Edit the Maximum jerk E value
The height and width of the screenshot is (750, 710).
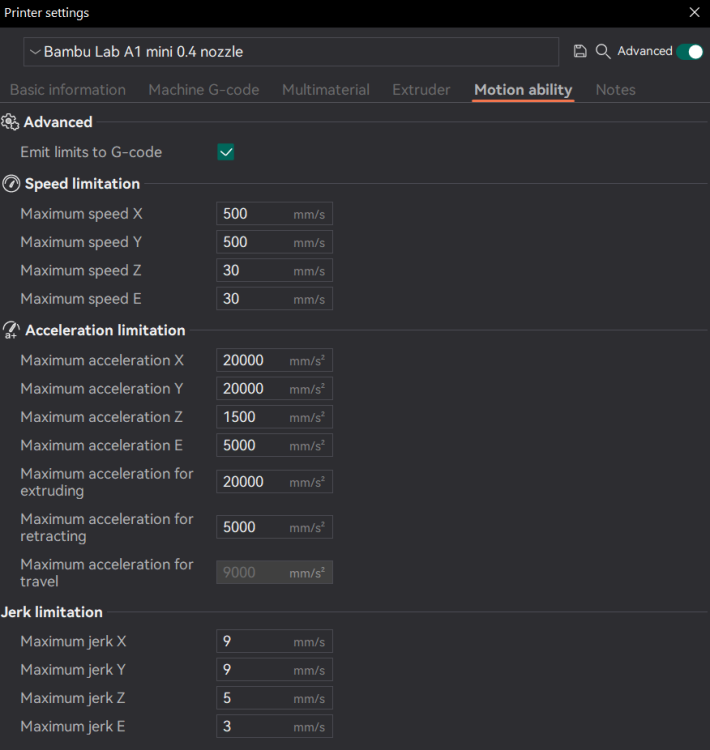(x=254, y=726)
